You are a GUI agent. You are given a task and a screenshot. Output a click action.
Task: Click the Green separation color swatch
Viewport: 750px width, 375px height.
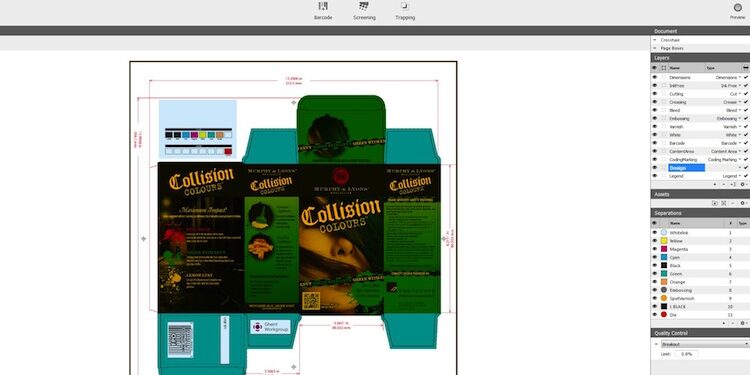[x=664, y=274]
